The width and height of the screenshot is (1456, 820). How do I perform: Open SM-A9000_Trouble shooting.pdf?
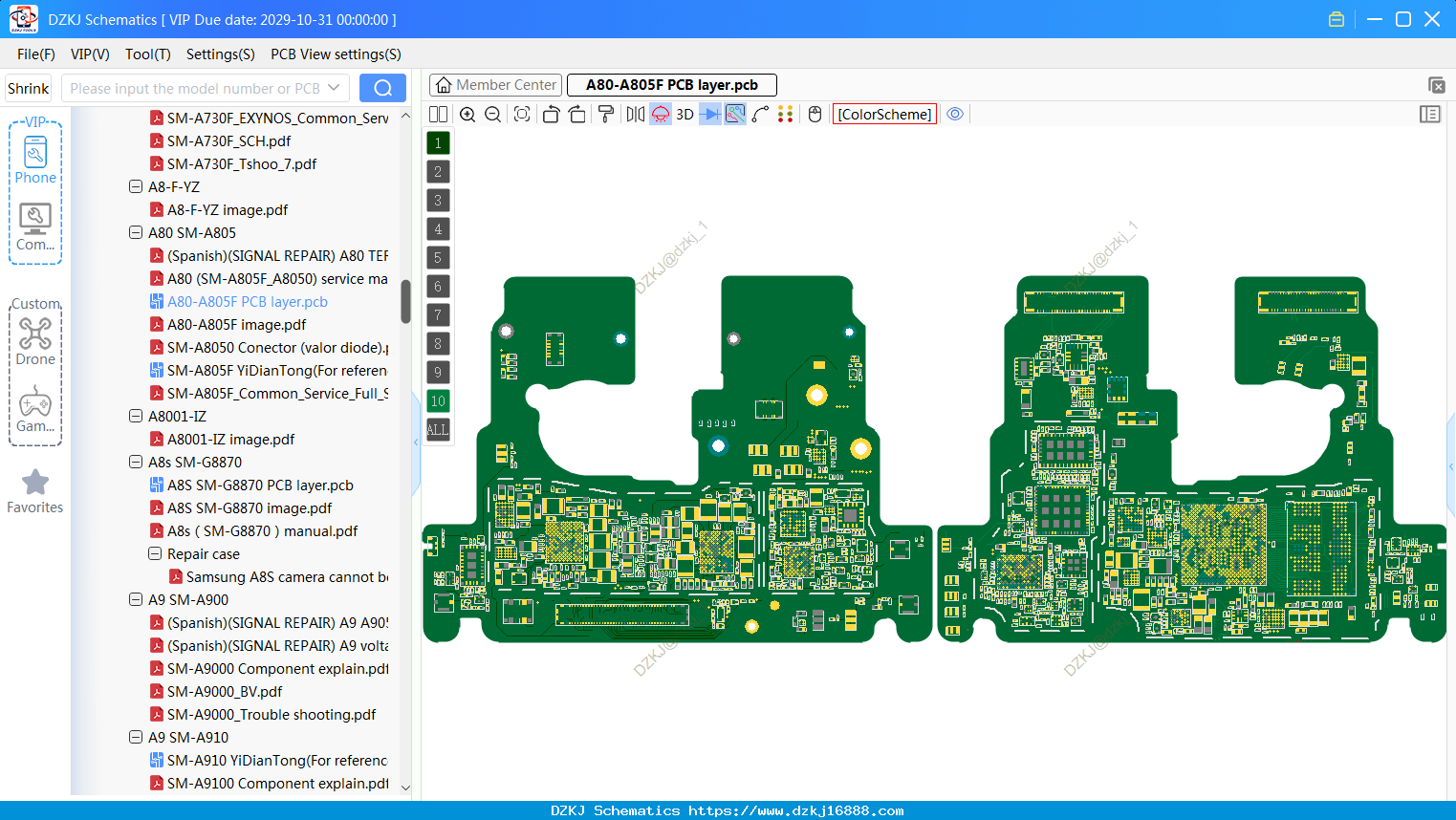click(272, 715)
